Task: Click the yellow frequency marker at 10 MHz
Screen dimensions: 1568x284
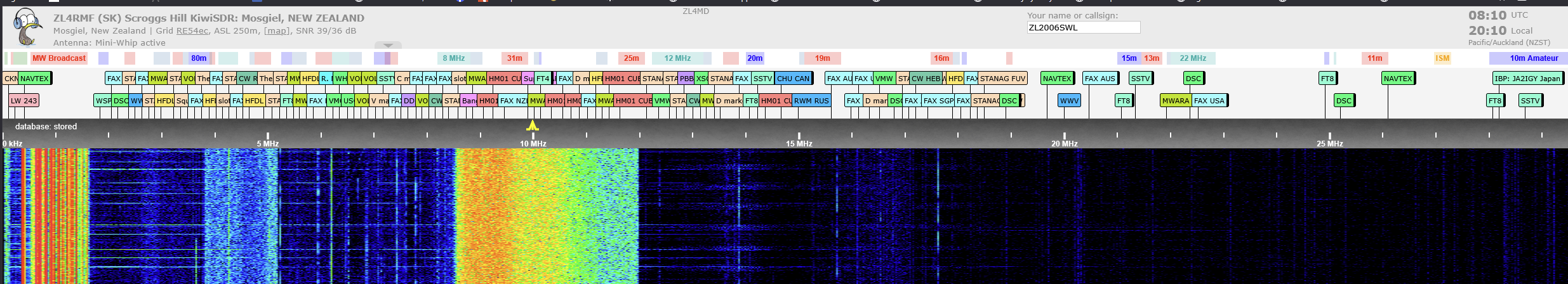Action: pyautogui.click(x=533, y=126)
